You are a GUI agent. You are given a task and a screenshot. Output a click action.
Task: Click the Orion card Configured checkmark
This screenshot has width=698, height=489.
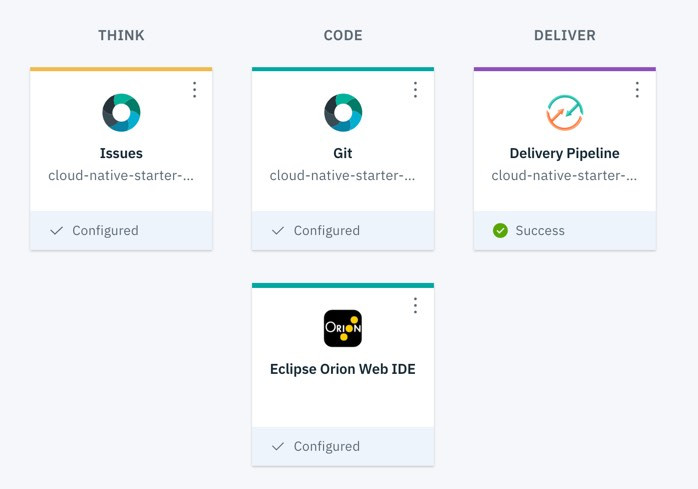point(278,447)
